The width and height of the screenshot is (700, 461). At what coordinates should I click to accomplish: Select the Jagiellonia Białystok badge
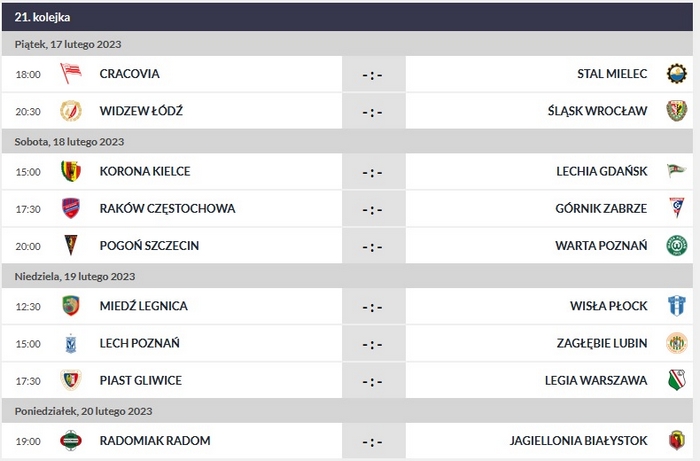[x=677, y=441]
